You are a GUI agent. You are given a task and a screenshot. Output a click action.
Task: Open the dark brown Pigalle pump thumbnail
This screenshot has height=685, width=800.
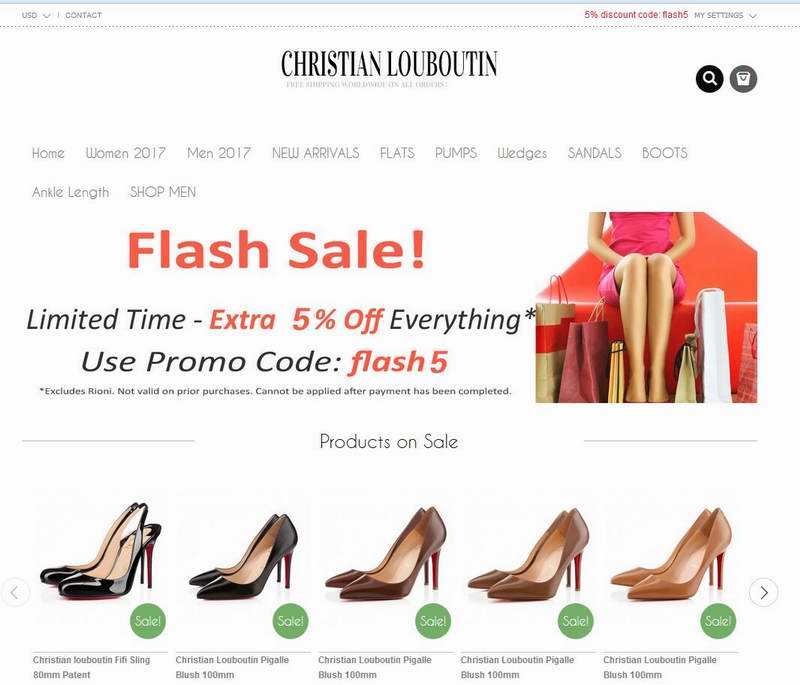click(385, 553)
